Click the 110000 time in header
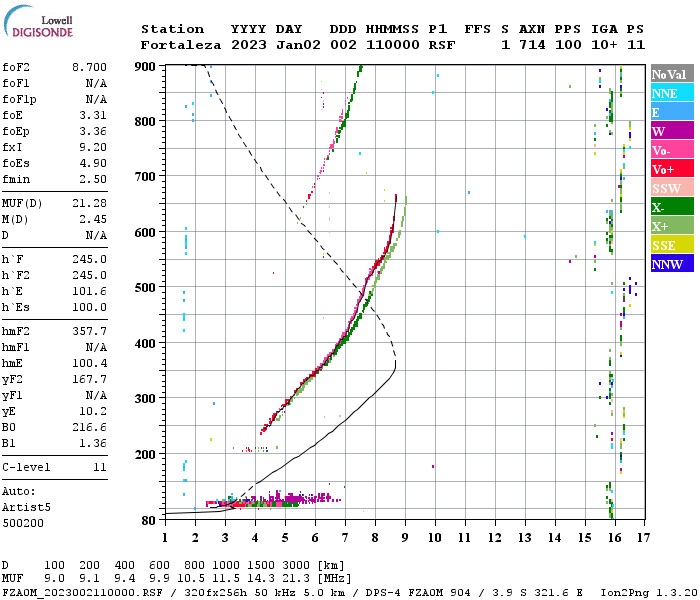The image size is (700, 600). pos(393,45)
